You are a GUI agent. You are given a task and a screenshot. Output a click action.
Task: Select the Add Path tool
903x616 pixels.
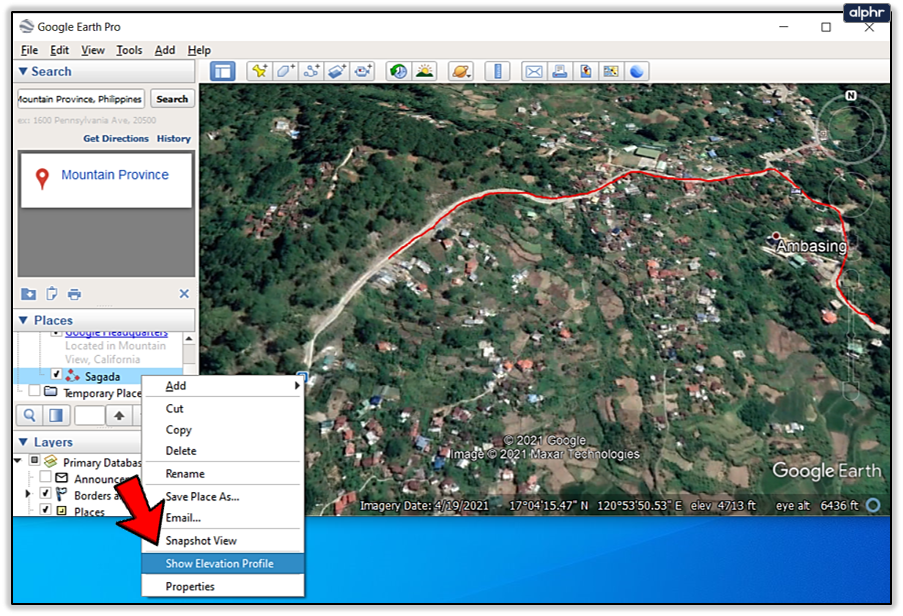[x=312, y=71]
